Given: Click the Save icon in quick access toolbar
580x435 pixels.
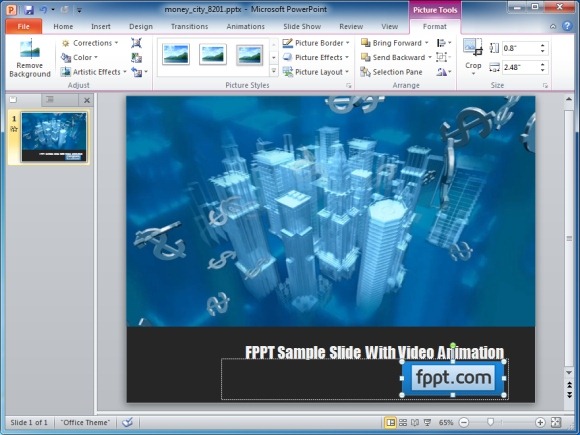Looking at the screenshot, I should pyautogui.click(x=29, y=9).
